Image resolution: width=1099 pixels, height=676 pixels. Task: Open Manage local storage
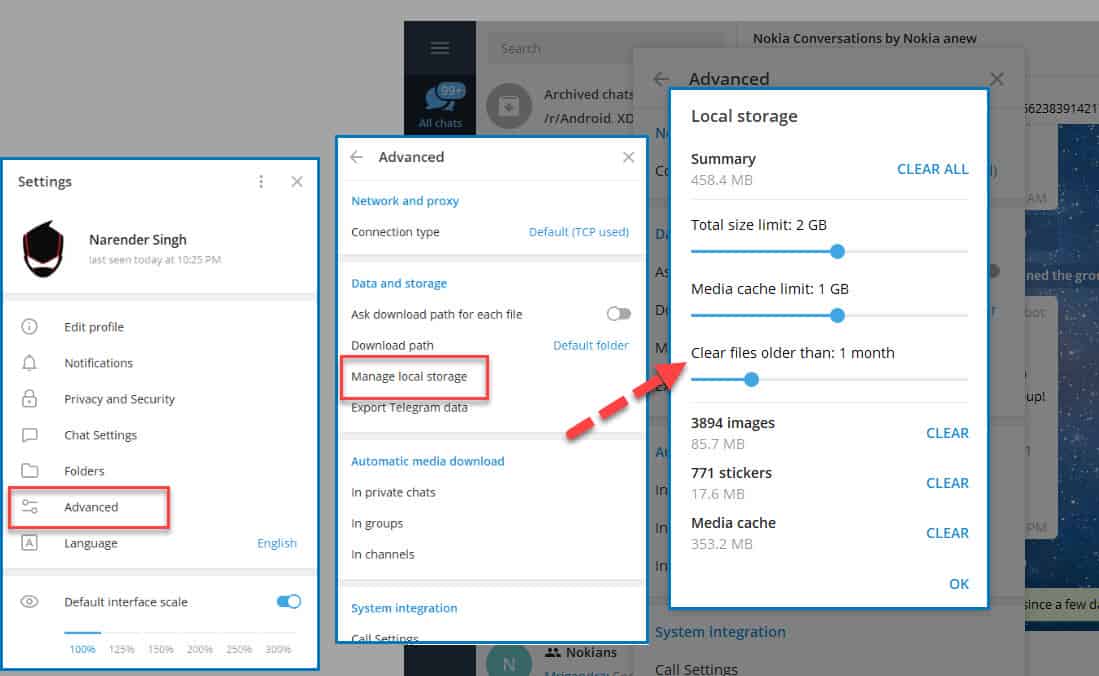408,377
